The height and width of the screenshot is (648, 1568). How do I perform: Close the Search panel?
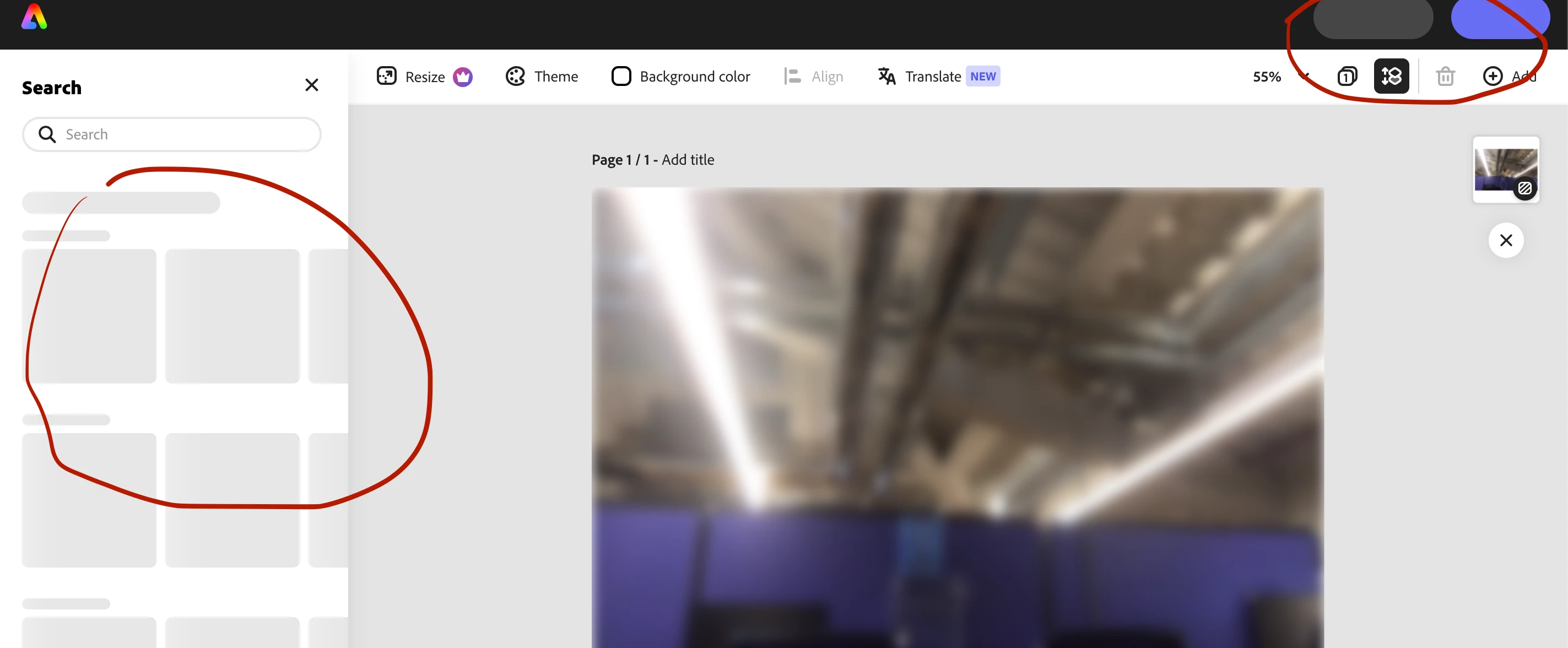click(312, 85)
